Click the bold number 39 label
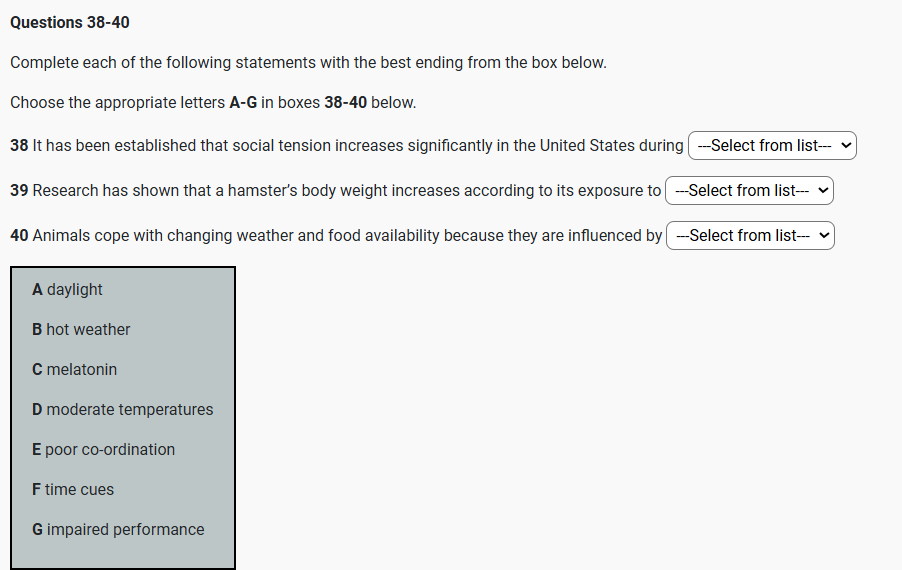This screenshot has width=902, height=570. coord(19,191)
